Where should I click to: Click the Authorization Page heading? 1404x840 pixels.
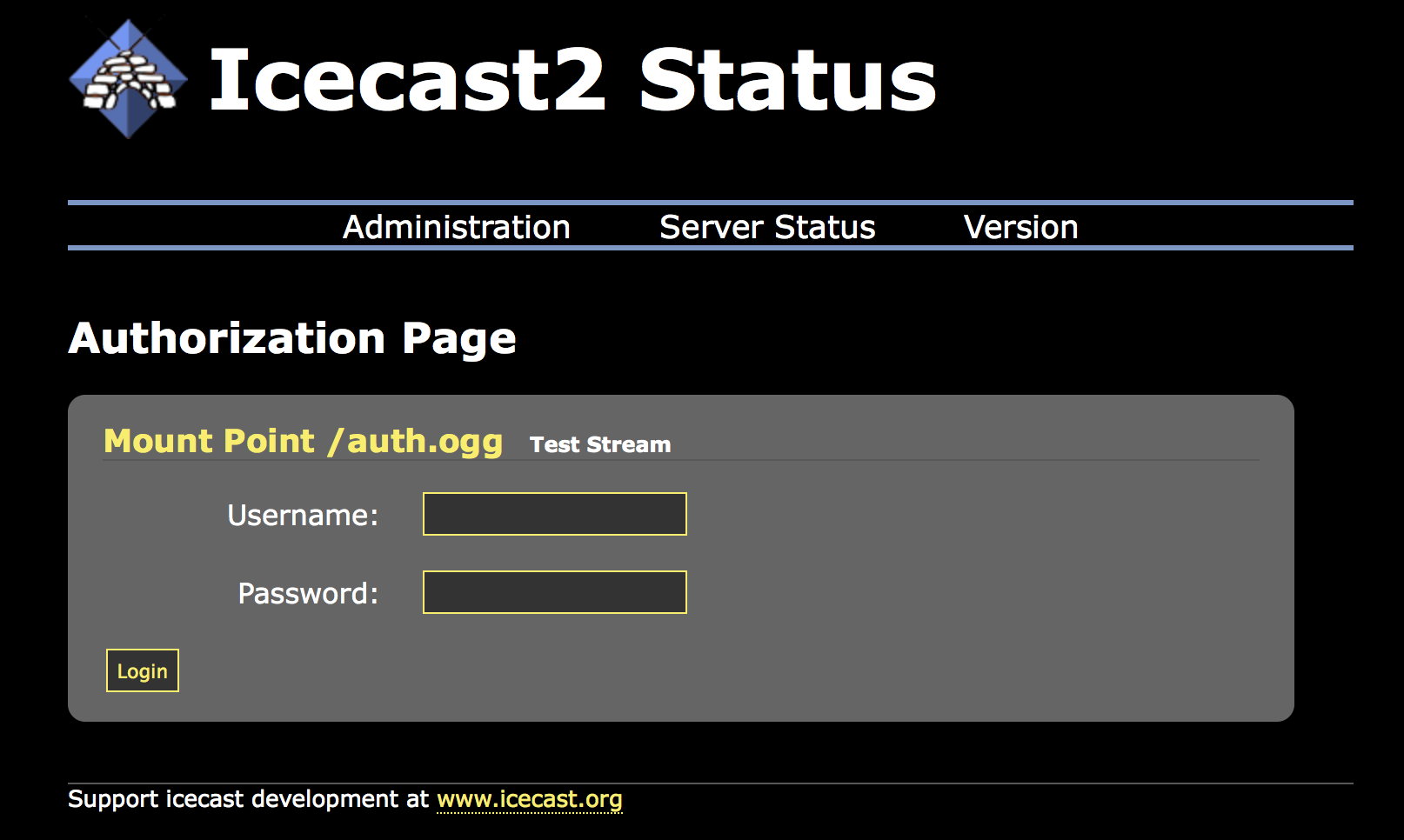(x=292, y=338)
